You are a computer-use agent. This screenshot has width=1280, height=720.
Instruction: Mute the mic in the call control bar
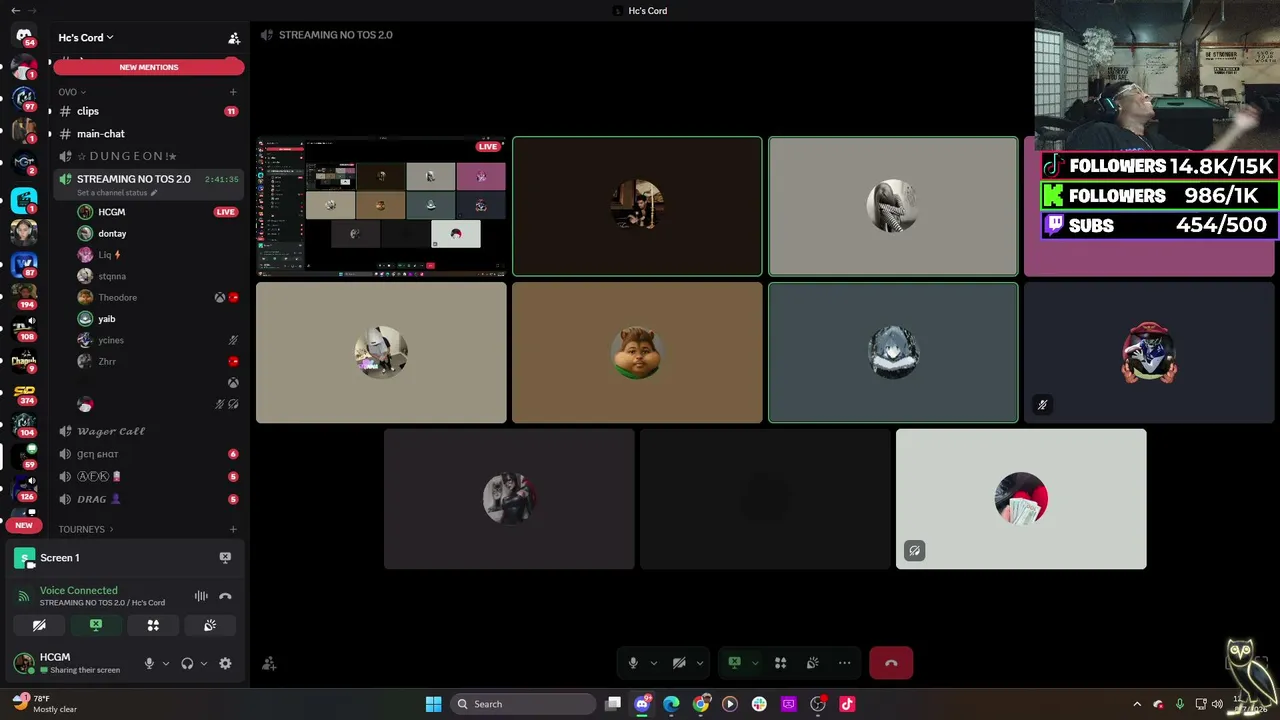[633, 663]
